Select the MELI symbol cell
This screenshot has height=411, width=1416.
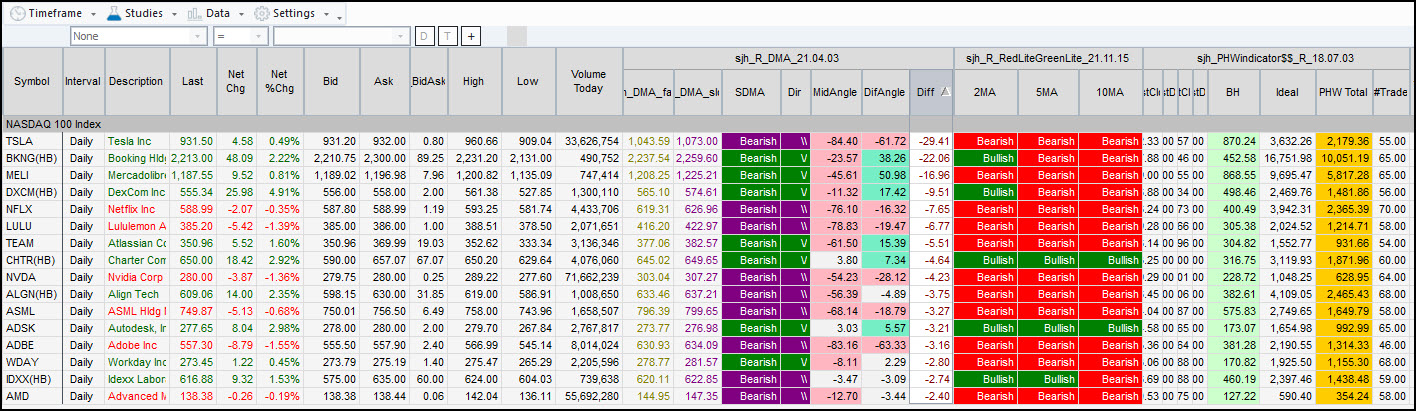pos(32,174)
